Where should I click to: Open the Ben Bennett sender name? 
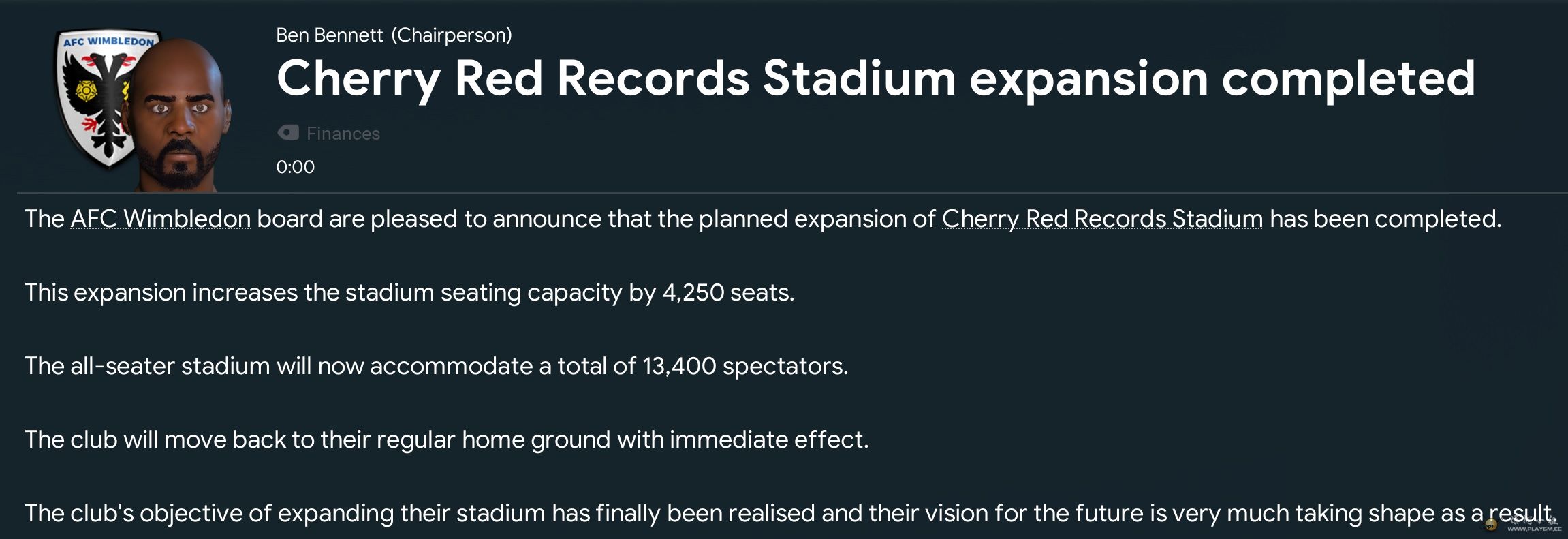[x=329, y=35]
